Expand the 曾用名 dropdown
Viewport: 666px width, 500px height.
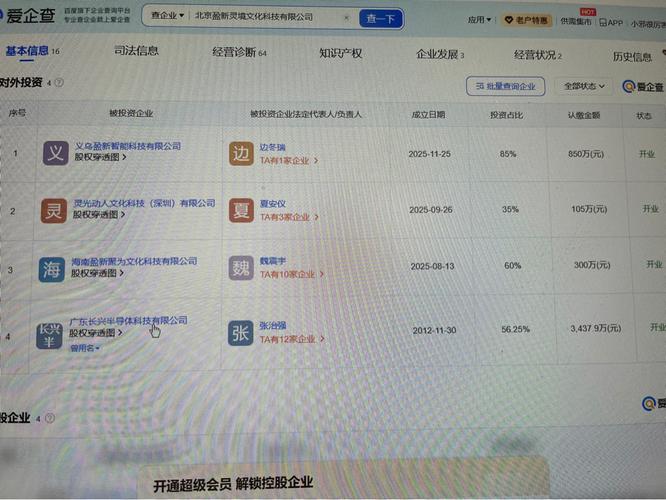click(x=85, y=348)
